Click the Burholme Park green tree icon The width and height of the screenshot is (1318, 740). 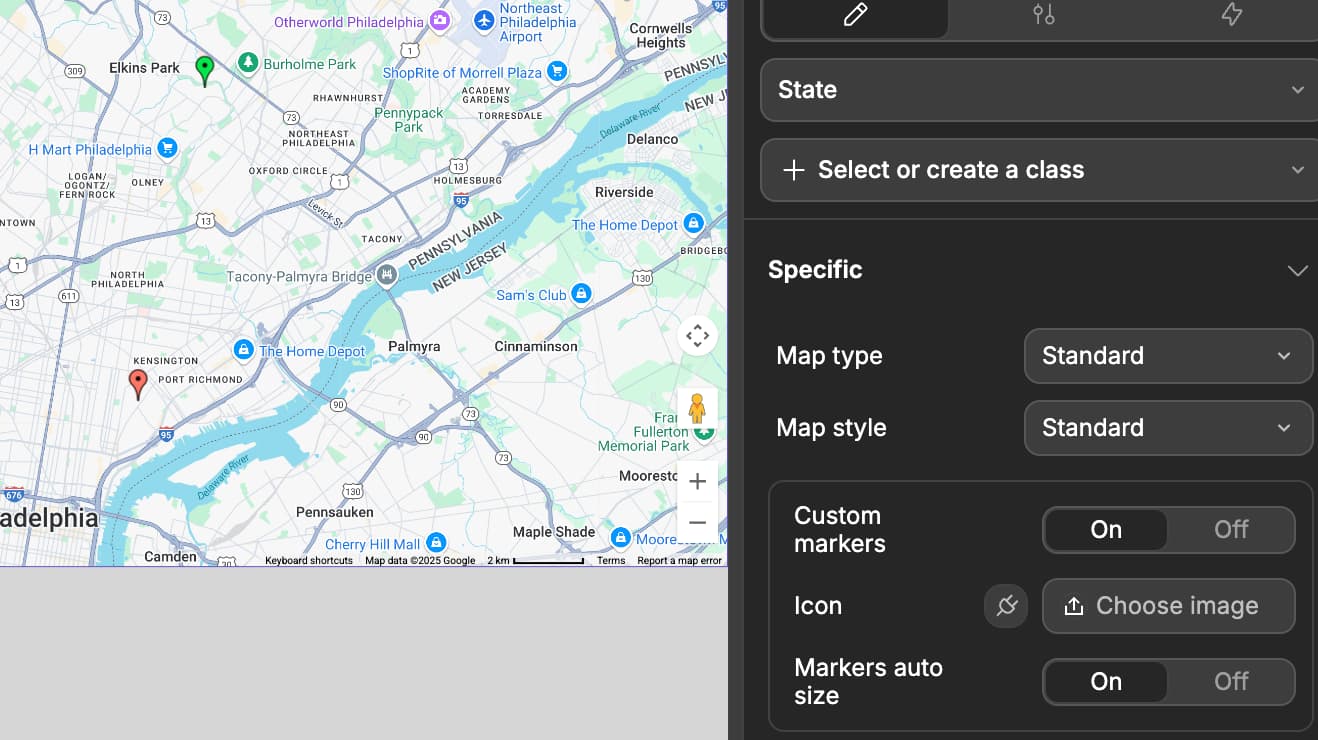point(248,63)
